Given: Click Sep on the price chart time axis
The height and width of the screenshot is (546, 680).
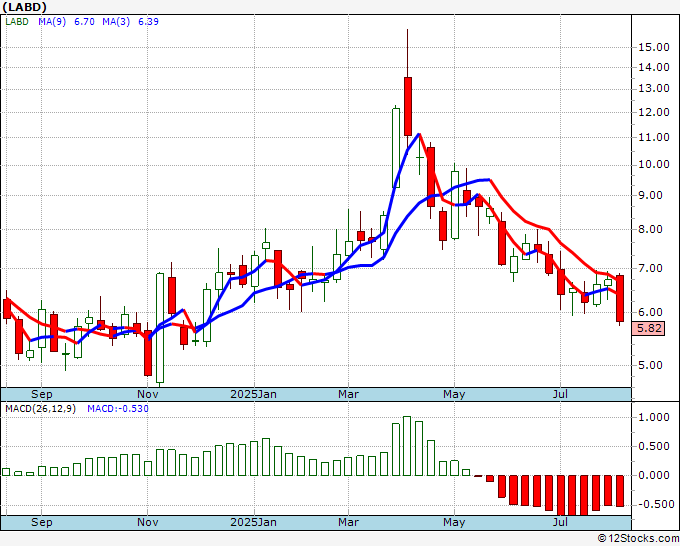Looking at the screenshot, I should point(42,394).
